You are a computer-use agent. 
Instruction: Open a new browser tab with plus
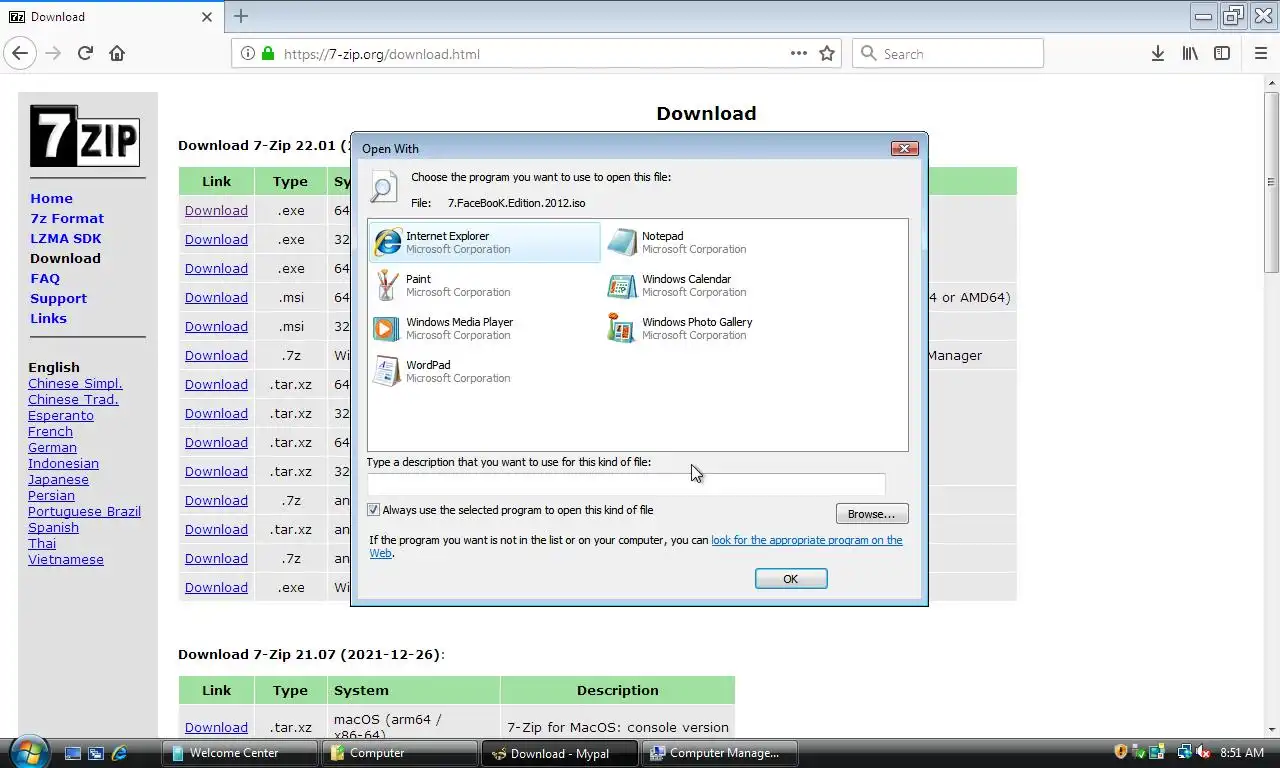pos(241,16)
